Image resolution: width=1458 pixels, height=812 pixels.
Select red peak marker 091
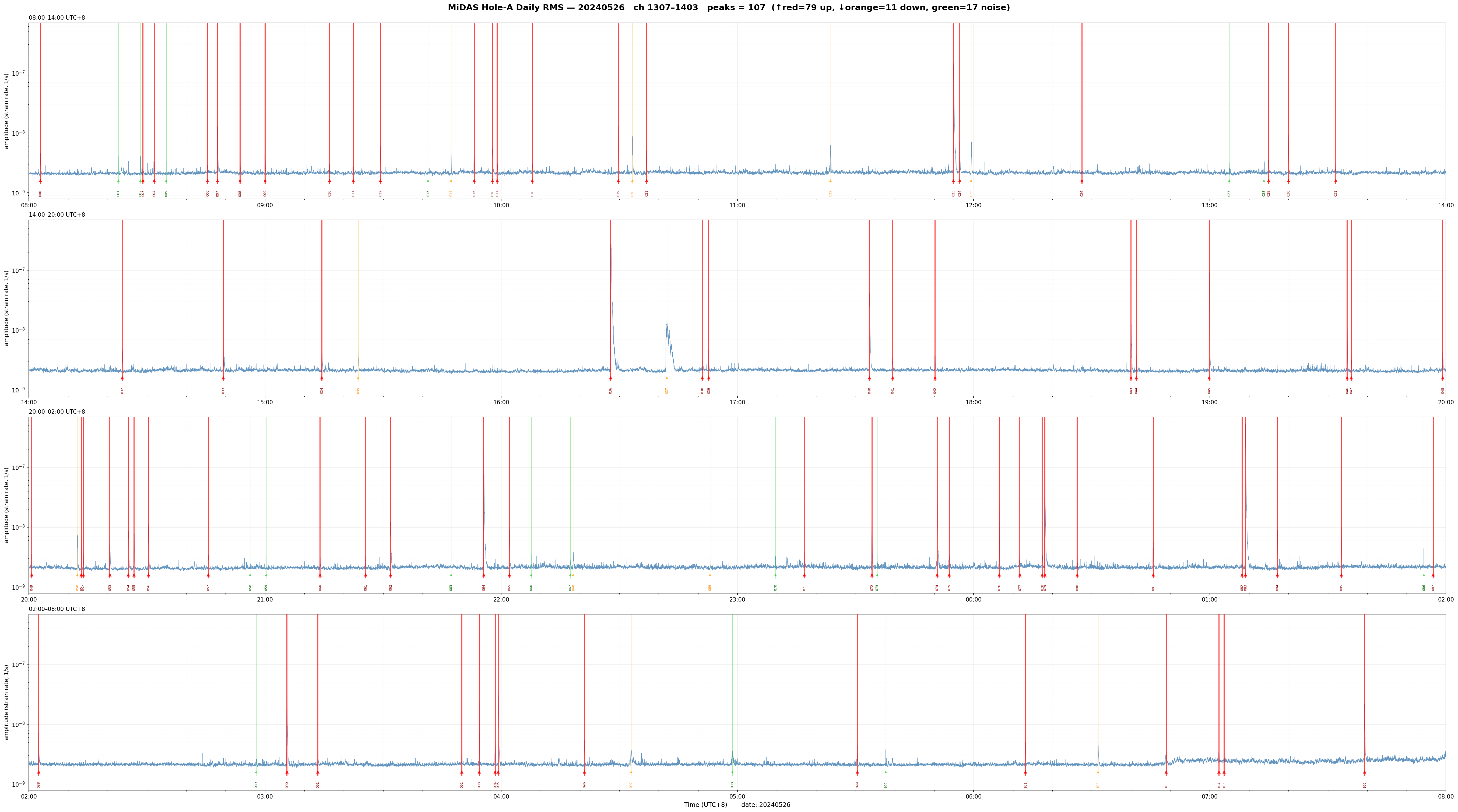click(x=318, y=772)
